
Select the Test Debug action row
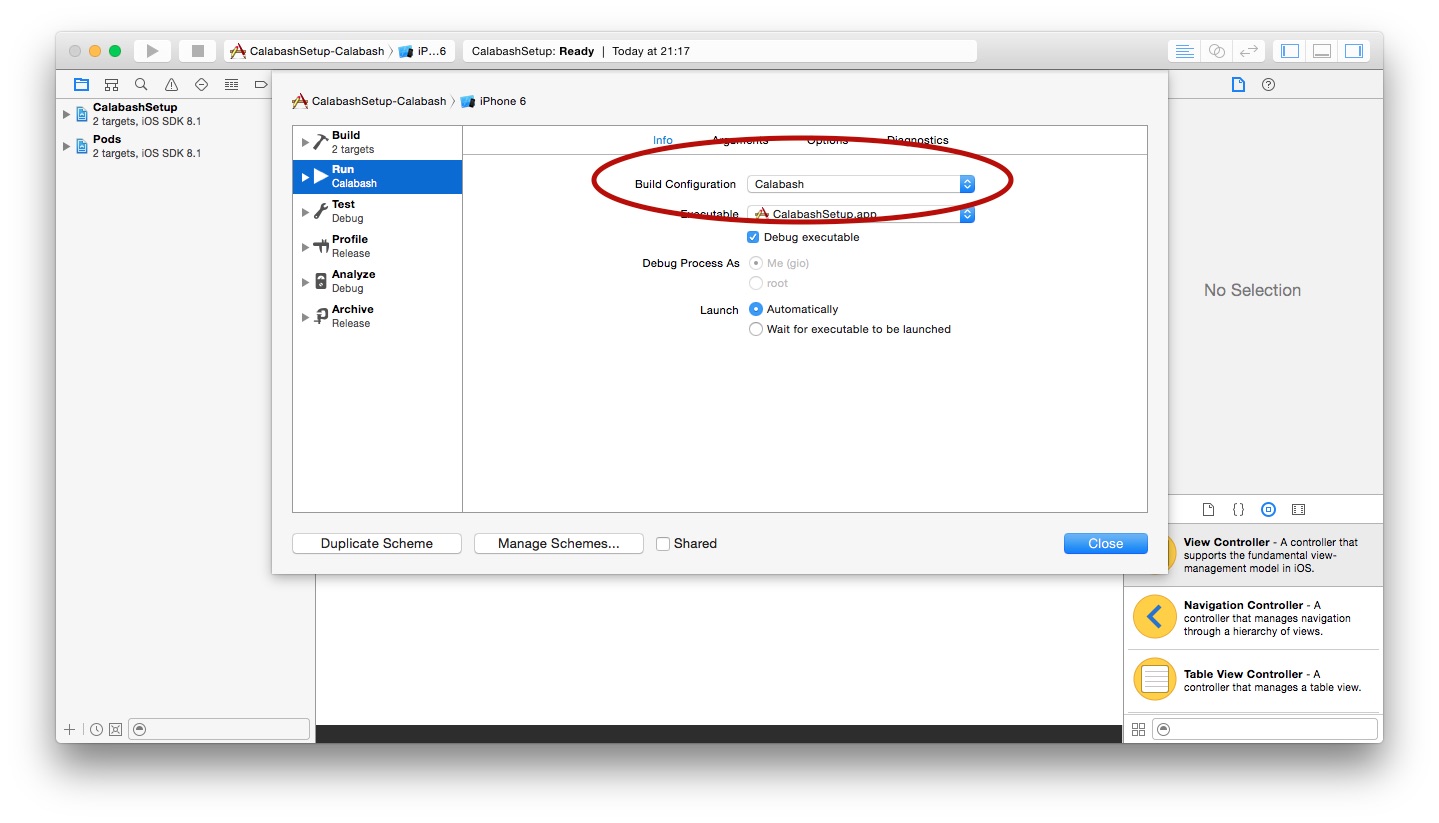[377, 211]
